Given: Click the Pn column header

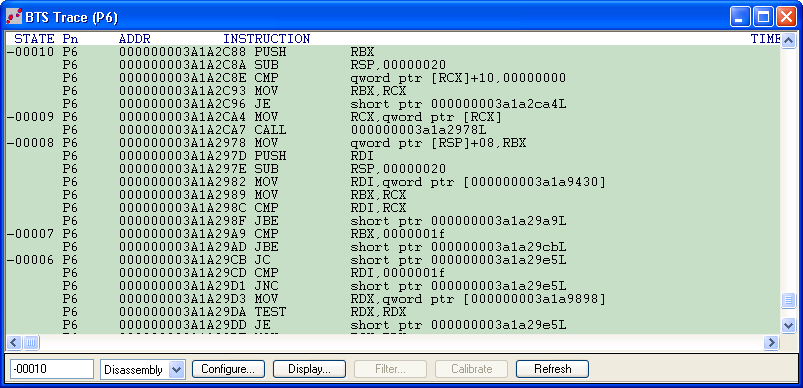Looking at the screenshot, I should (70, 39).
